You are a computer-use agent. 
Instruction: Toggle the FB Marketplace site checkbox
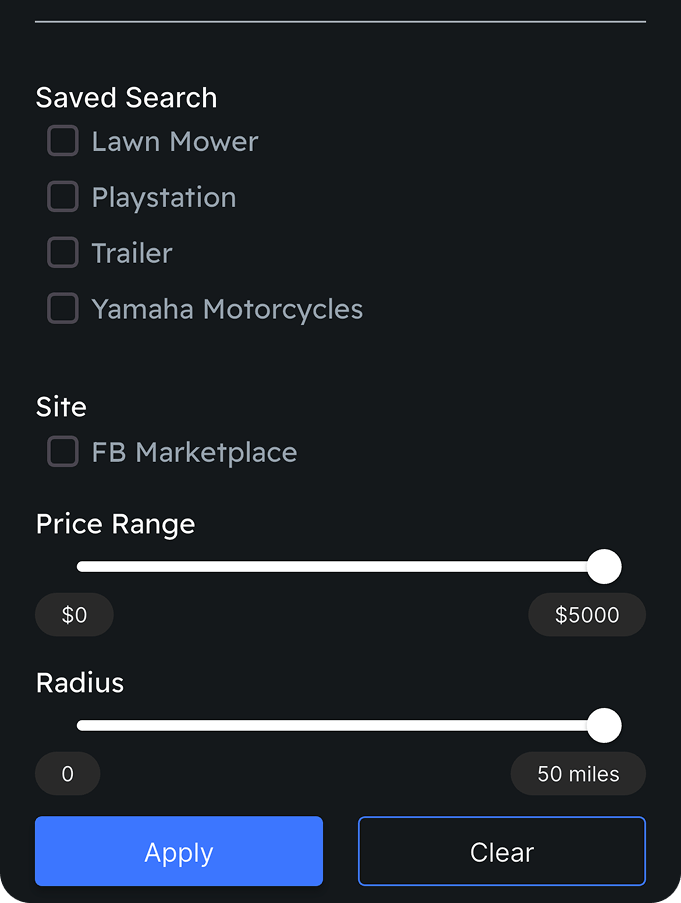[x=63, y=452]
